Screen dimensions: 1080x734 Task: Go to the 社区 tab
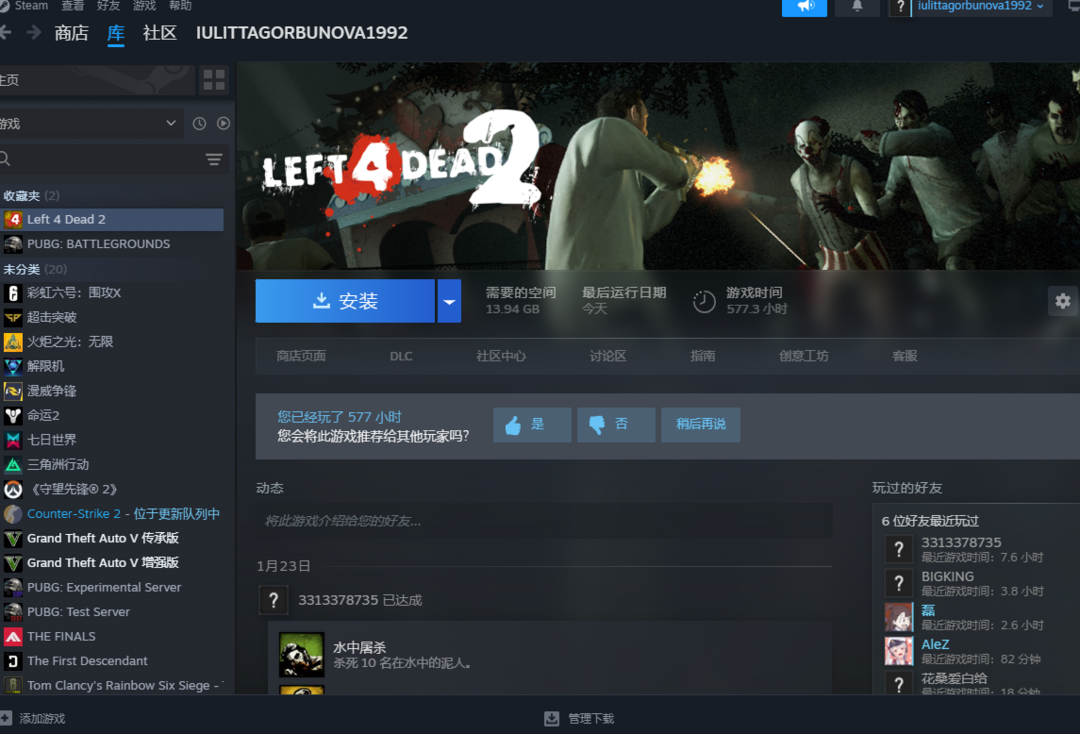[160, 32]
